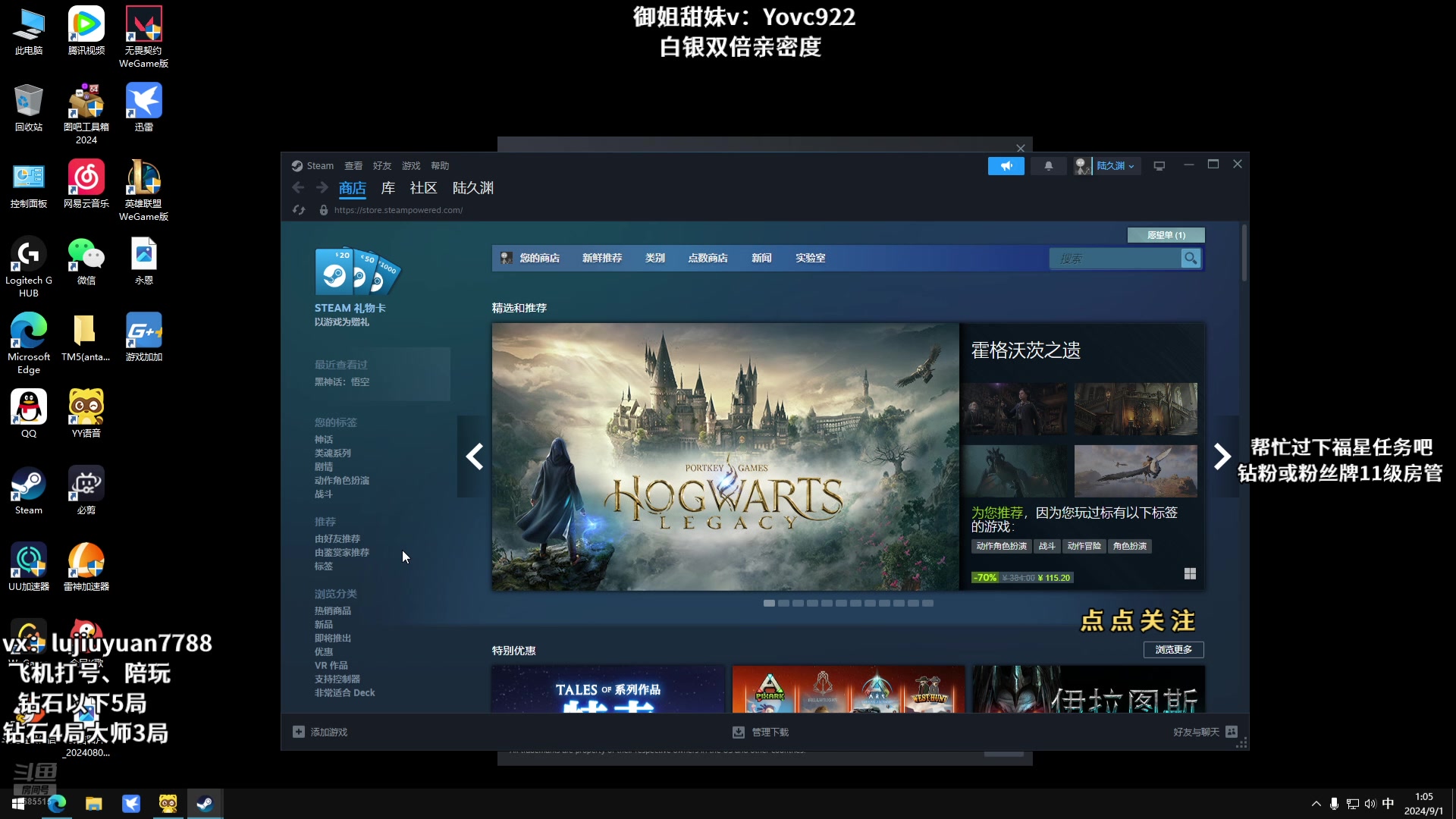Click the Steam taskbar icon
The width and height of the screenshot is (1456, 819).
click(205, 804)
